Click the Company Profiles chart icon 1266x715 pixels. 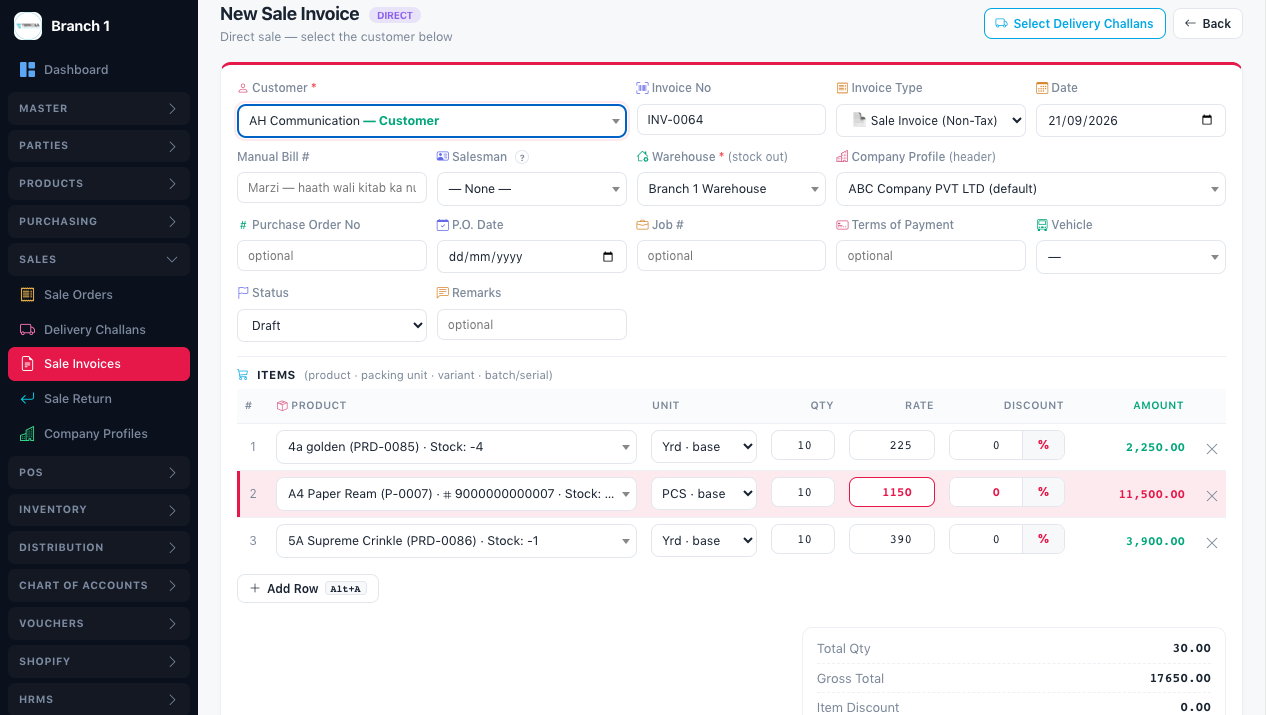[27, 434]
